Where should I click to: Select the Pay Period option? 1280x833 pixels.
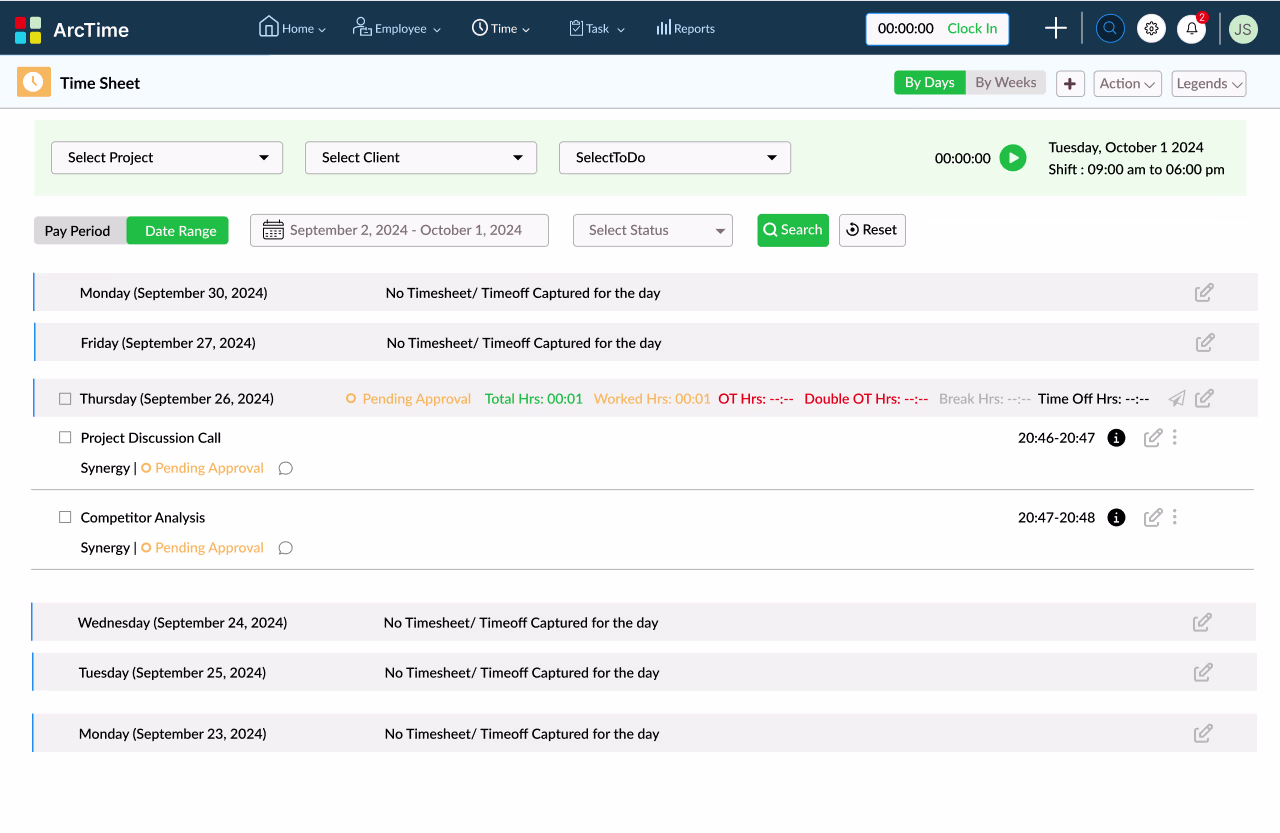tap(78, 231)
